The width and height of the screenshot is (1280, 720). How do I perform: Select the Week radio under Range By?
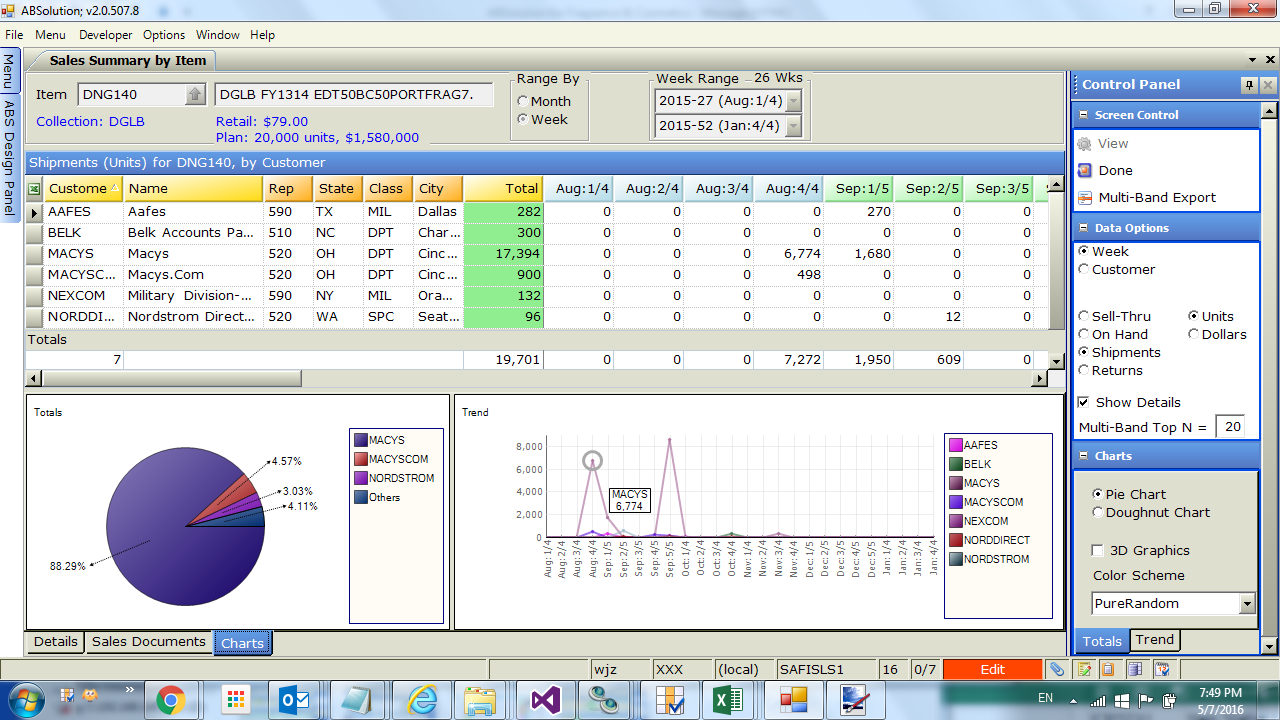(x=523, y=119)
